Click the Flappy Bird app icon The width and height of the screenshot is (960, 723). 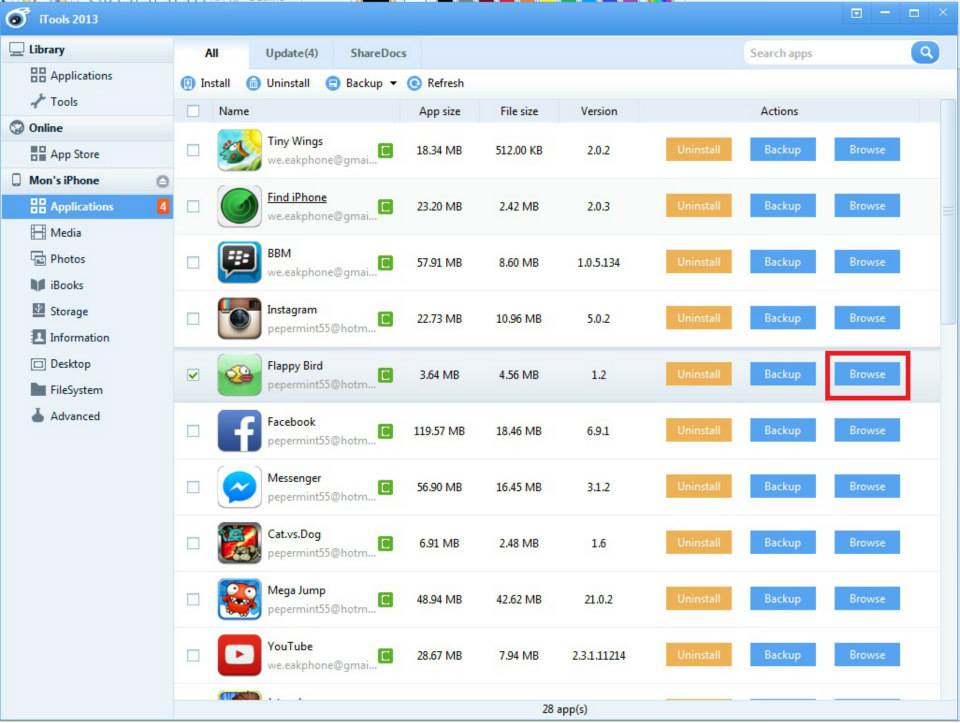coord(239,375)
